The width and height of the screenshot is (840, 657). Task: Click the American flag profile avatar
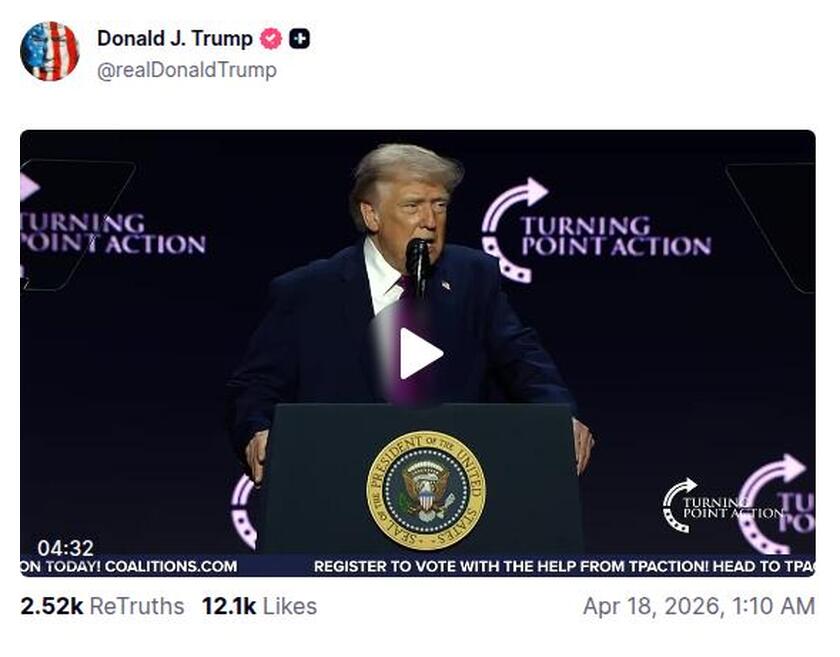52,50
